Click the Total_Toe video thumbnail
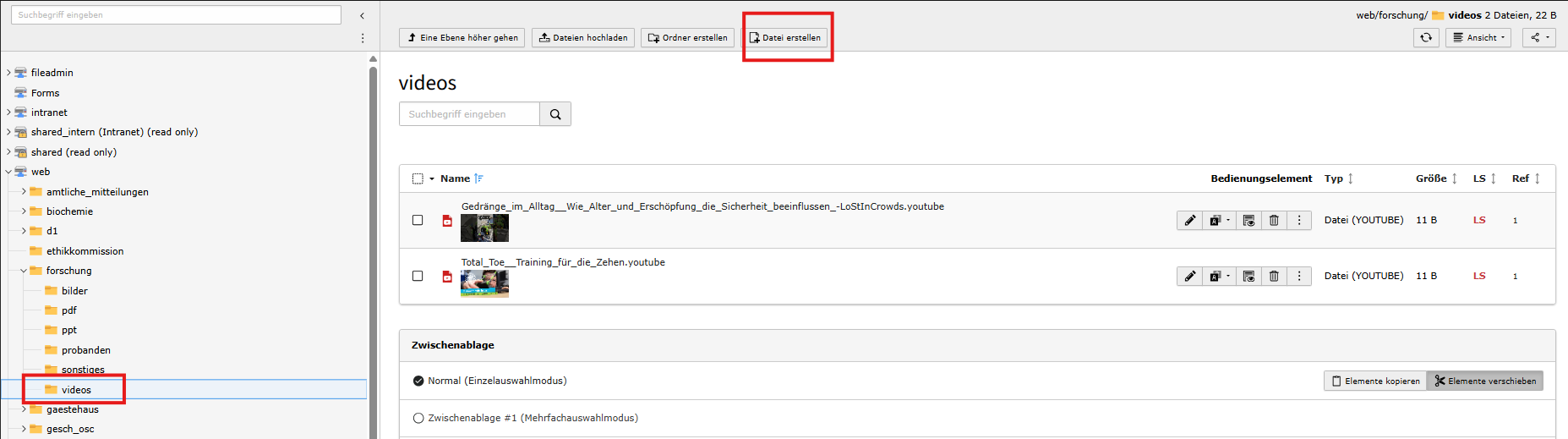This screenshot has width=1568, height=439. point(484,283)
